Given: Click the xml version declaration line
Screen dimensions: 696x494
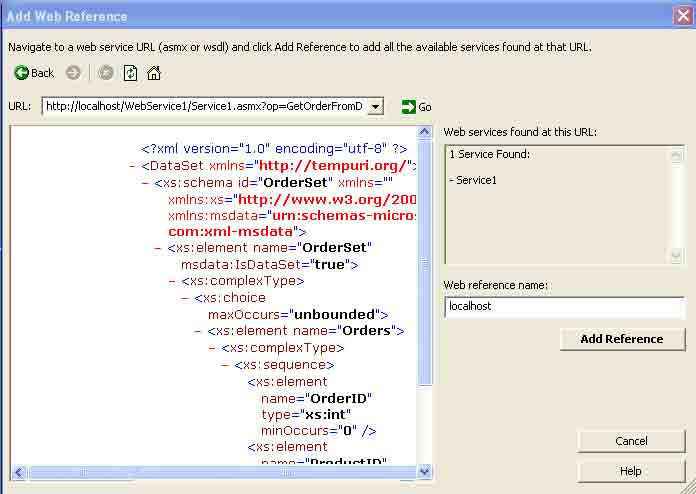Looking at the screenshot, I should click(274, 149).
